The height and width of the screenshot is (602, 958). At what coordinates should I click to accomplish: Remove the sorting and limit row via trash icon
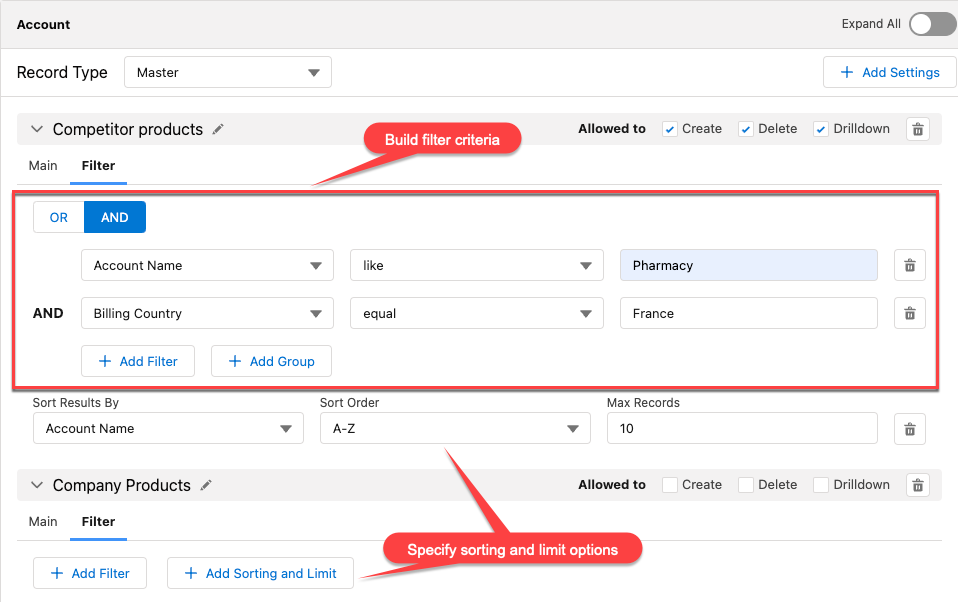[x=909, y=428]
